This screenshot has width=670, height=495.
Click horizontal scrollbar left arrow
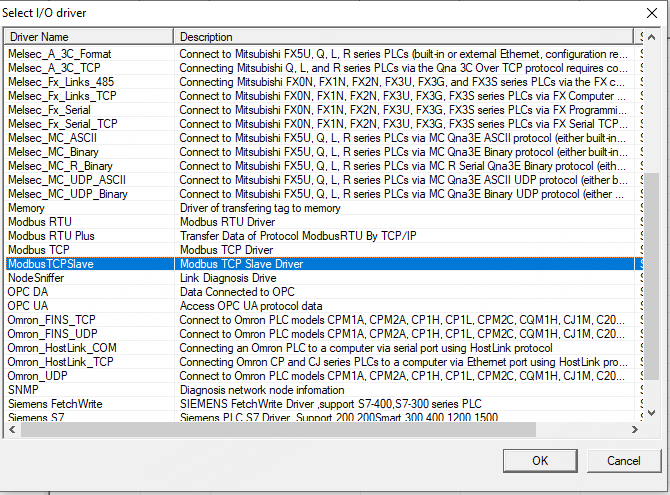pos(12,430)
